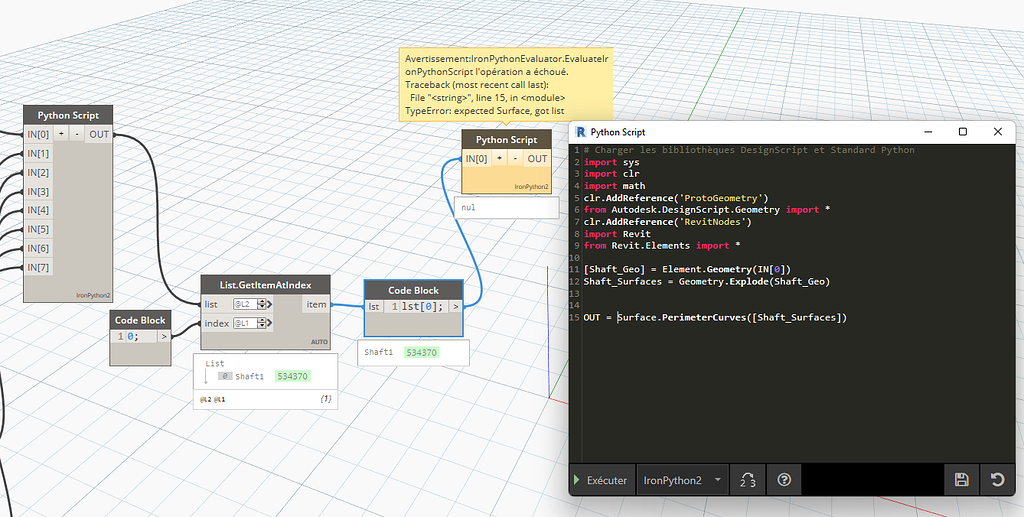The width and height of the screenshot is (1024, 517).
Task: Open the Python editor help icon
Action: 784,480
